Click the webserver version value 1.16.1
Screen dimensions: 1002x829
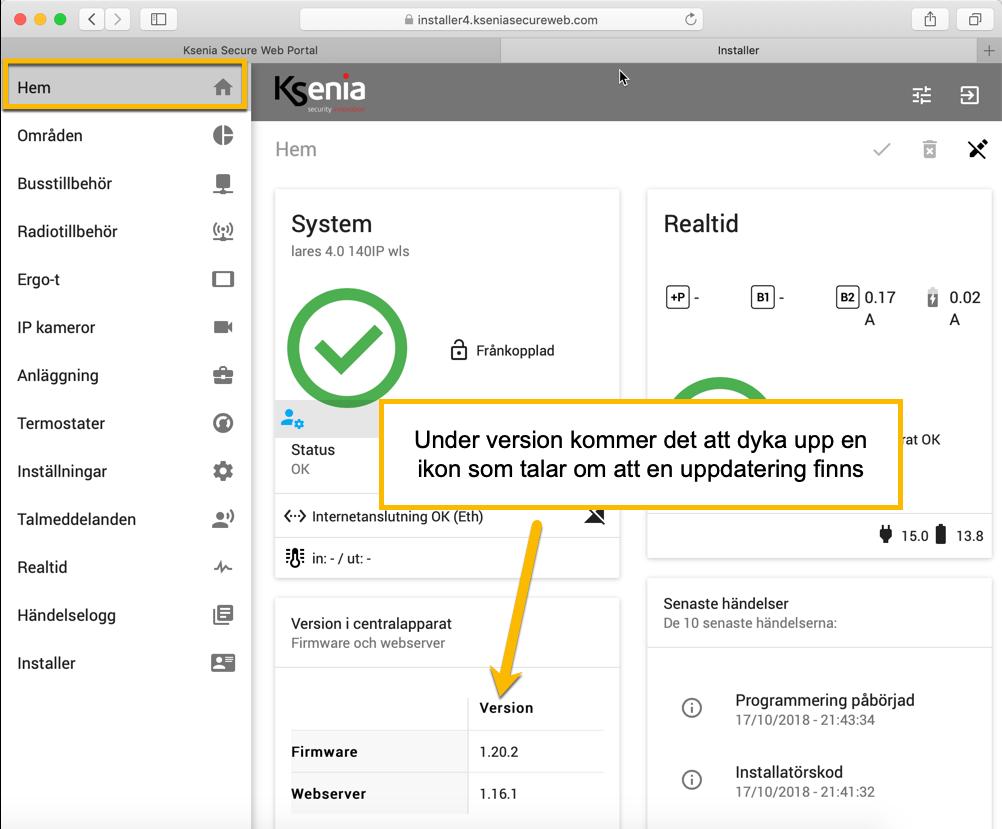click(x=498, y=794)
